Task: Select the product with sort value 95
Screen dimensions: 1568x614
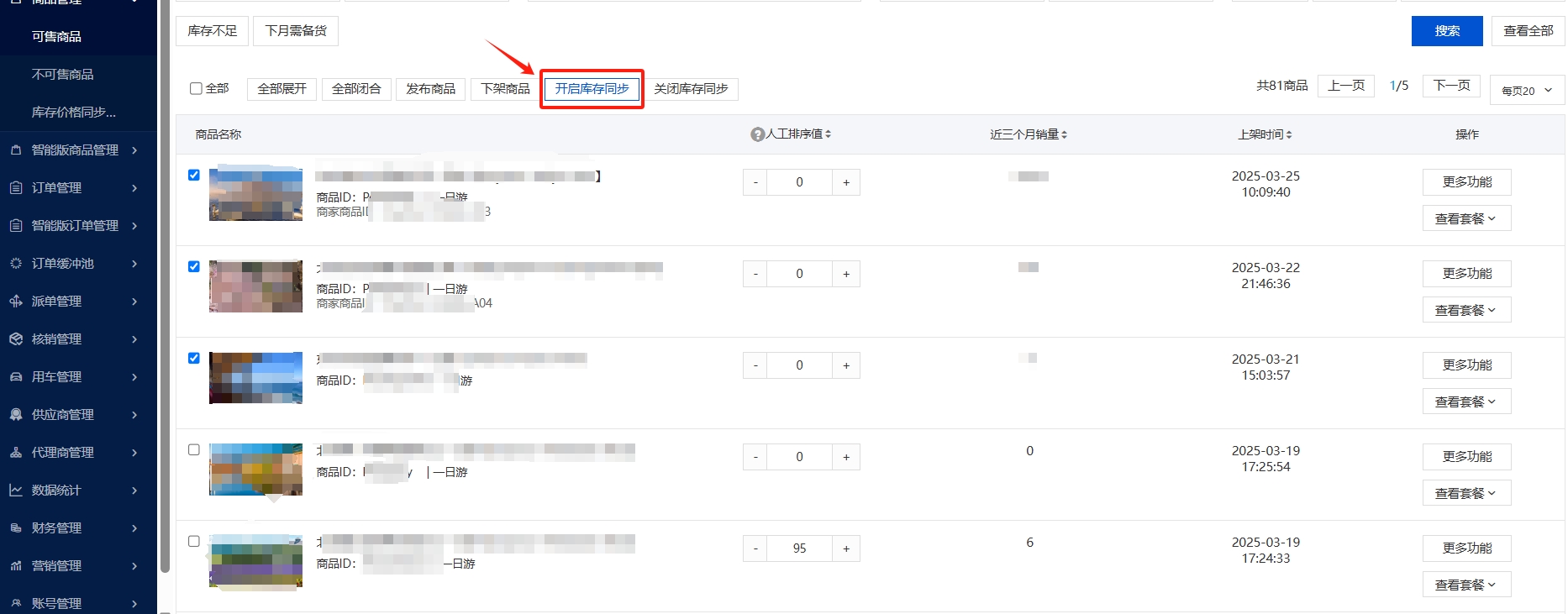Action: click(194, 541)
